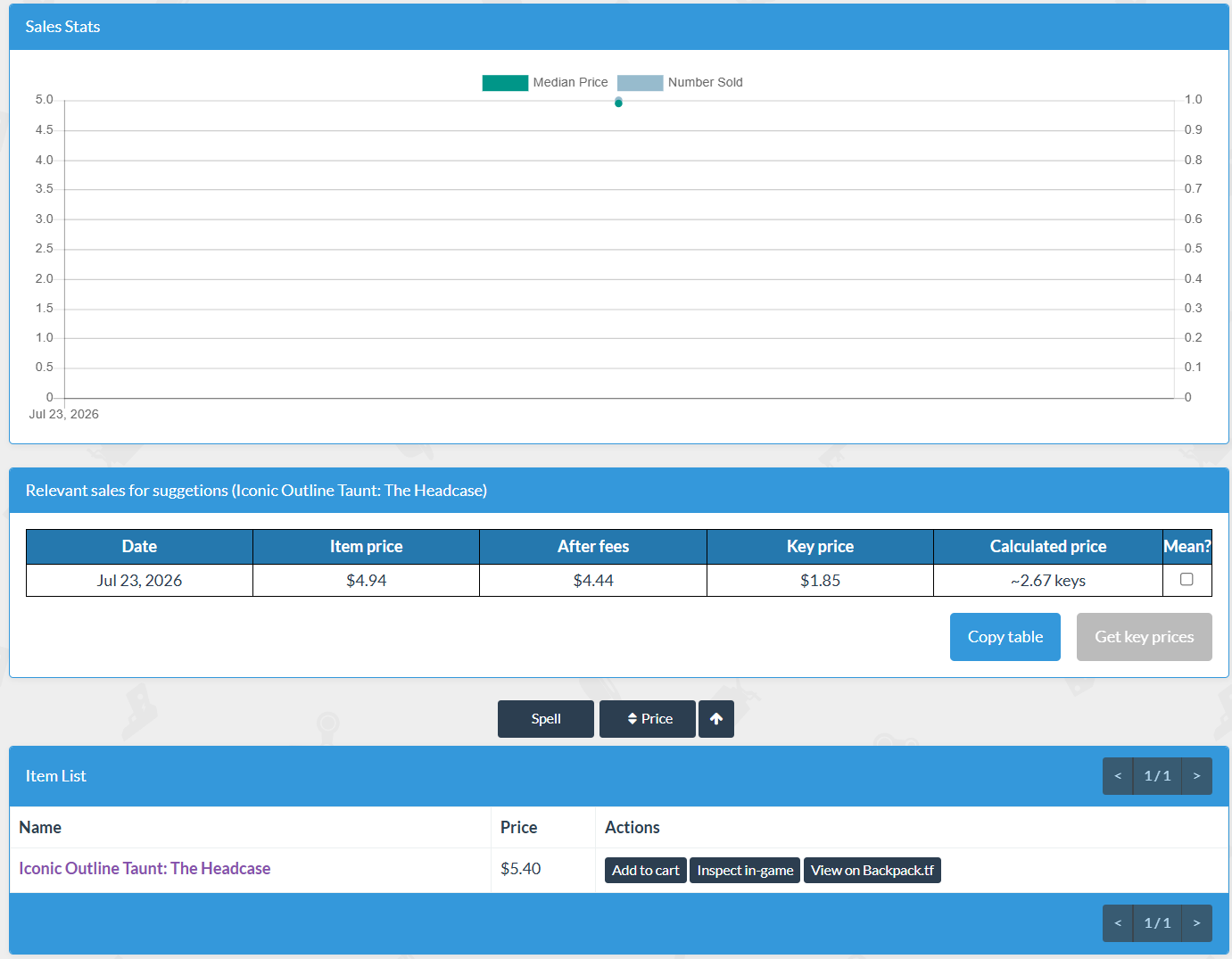
Task: Toggle Number Sold legend swatch
Action: (x=640, y=83)
